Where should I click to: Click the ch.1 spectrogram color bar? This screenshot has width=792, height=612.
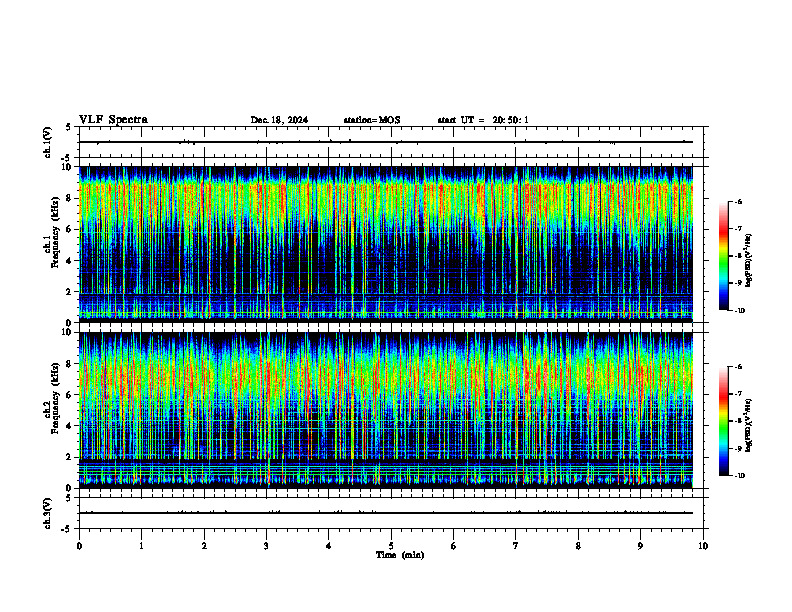click(723, 256)
